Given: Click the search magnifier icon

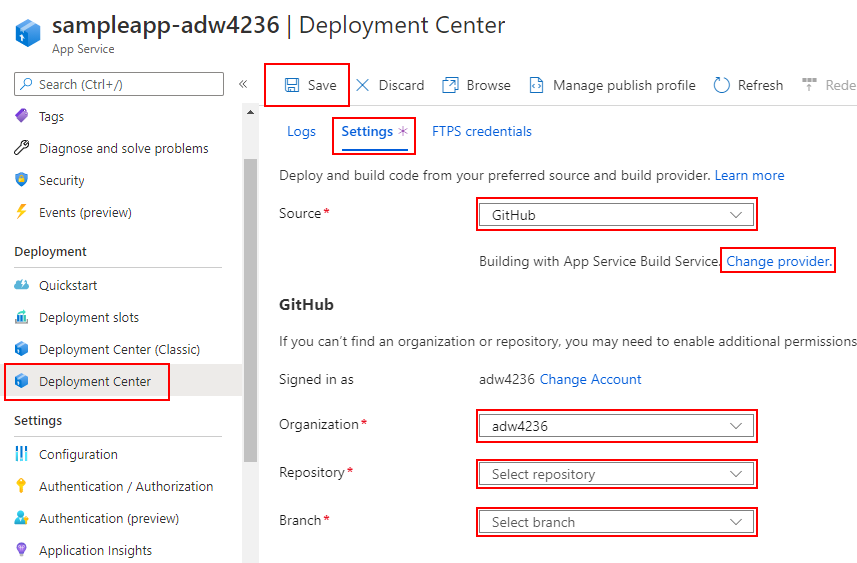Looking at the screenshot, I should tap(26, 84).
